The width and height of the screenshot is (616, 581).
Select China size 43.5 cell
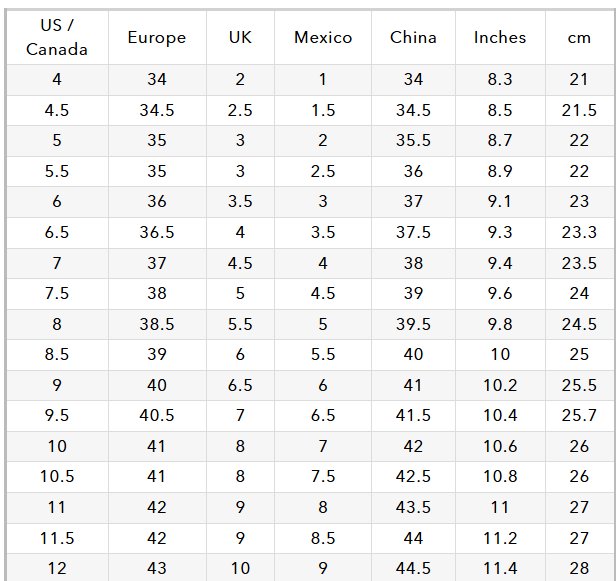pyautogui.click(x=413, y=507)
